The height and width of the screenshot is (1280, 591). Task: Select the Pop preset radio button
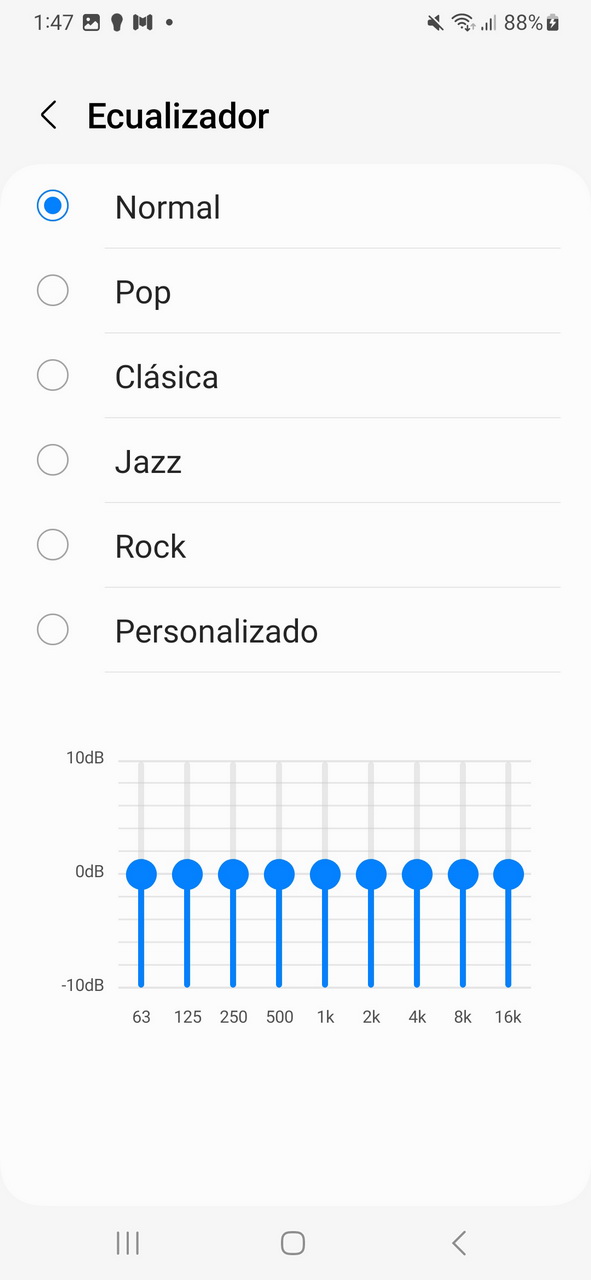pyautogui.click(x=52, y=291)
